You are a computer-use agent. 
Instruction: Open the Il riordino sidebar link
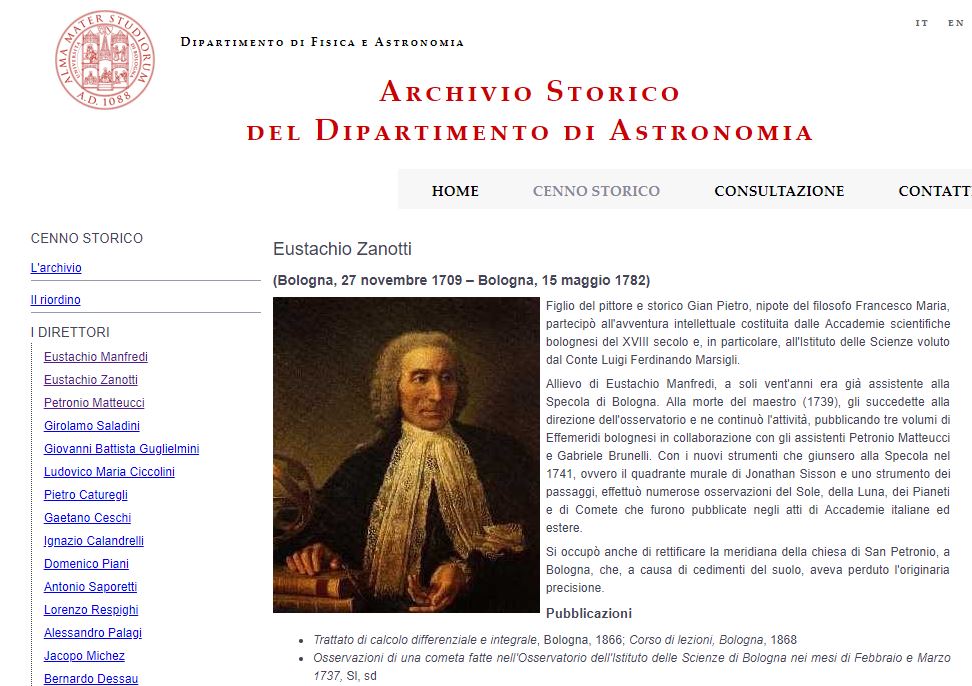click(56, 300)
